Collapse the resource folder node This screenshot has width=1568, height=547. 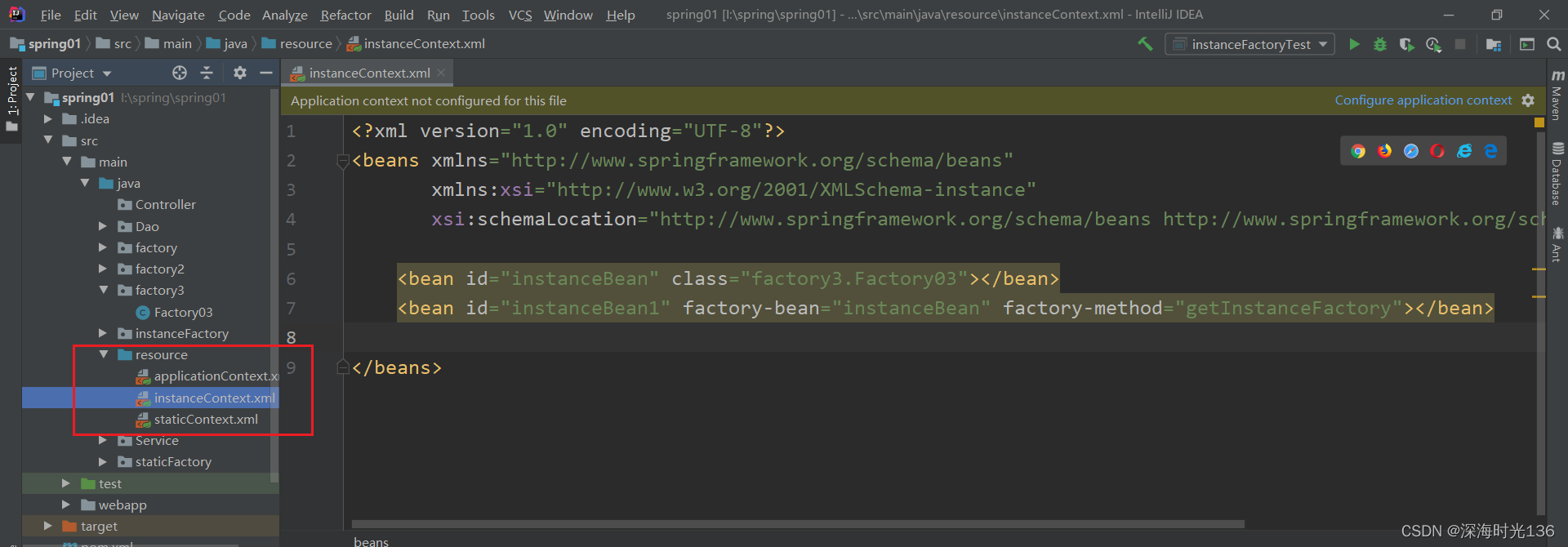pos(103,354)
